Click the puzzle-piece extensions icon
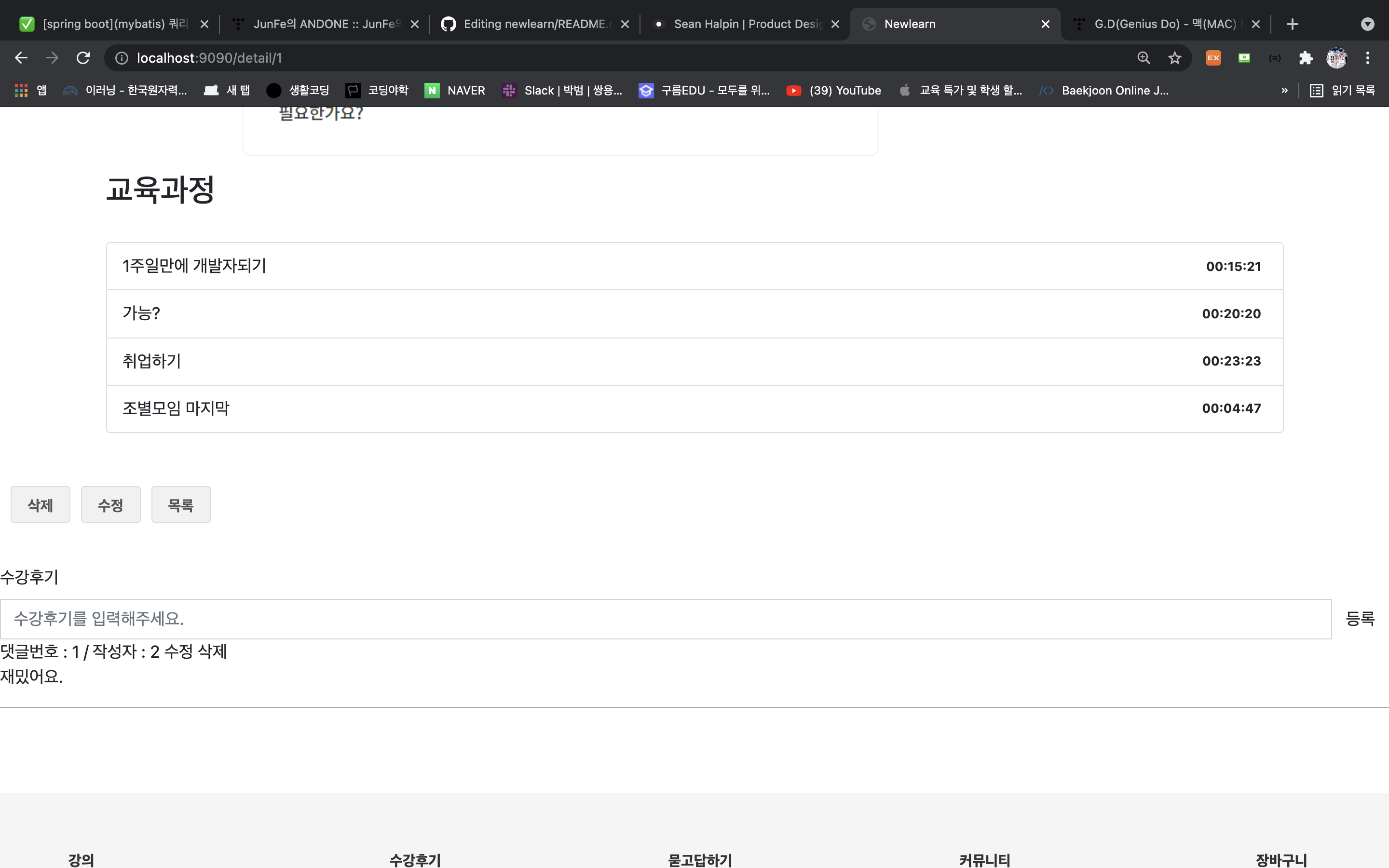1389x868 pixels. tap(1305, 57)
